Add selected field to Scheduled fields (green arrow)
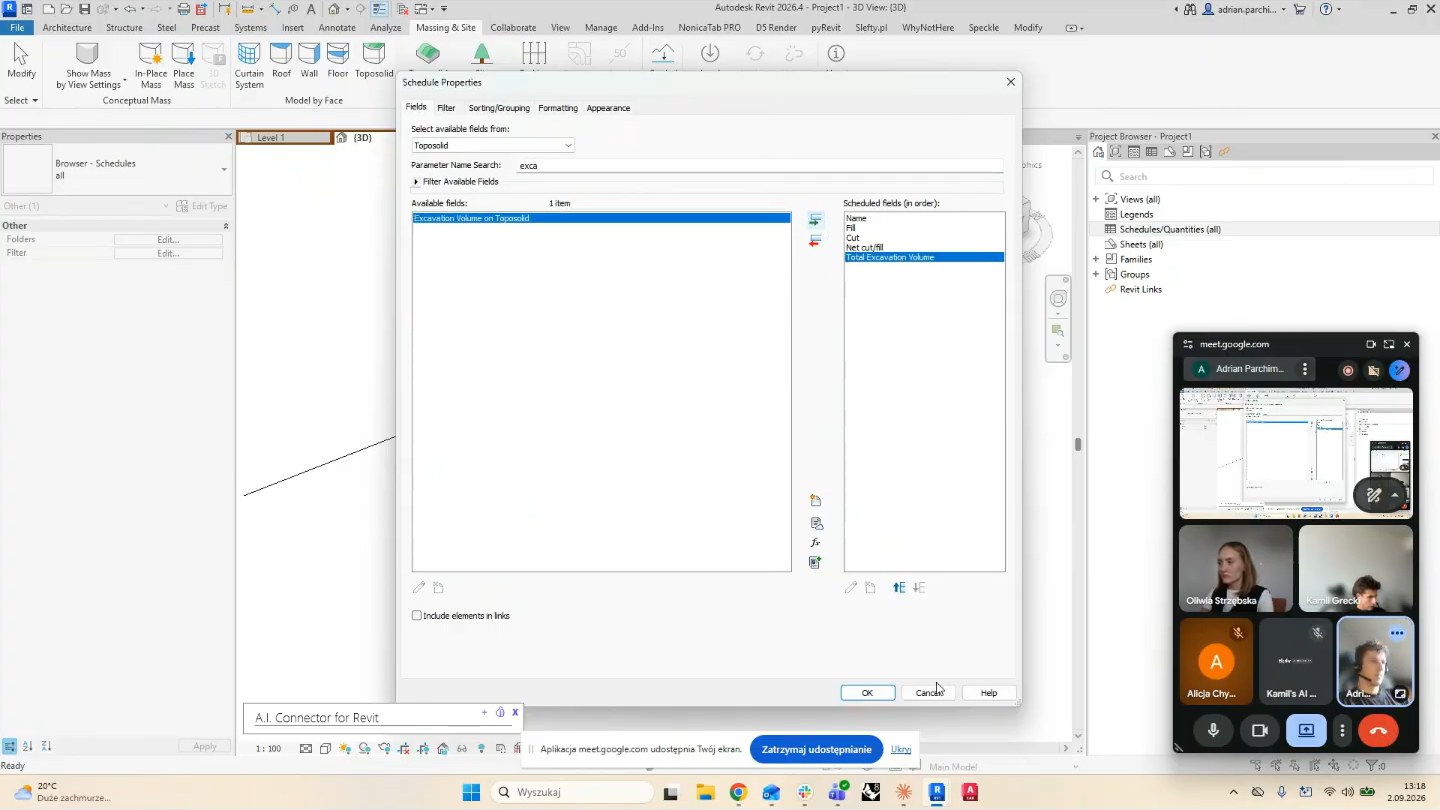This screenshot has width=1440, height=810. [815, 220]
